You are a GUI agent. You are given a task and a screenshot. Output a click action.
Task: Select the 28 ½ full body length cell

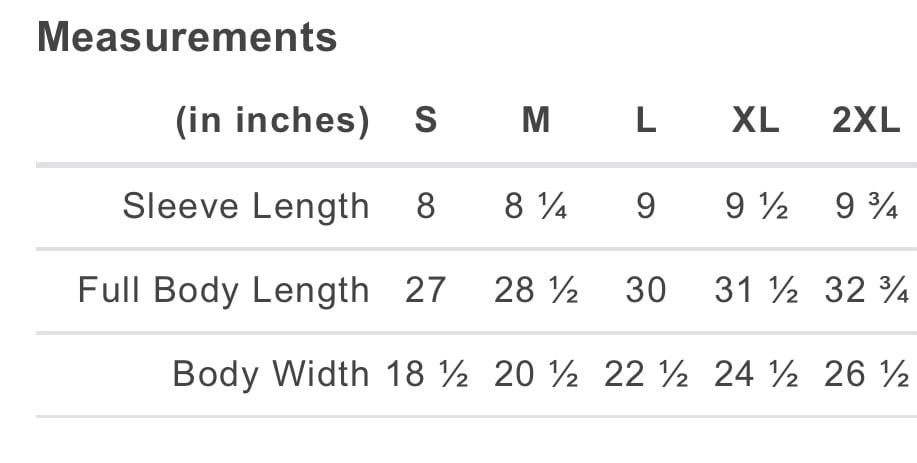point(536,290)
